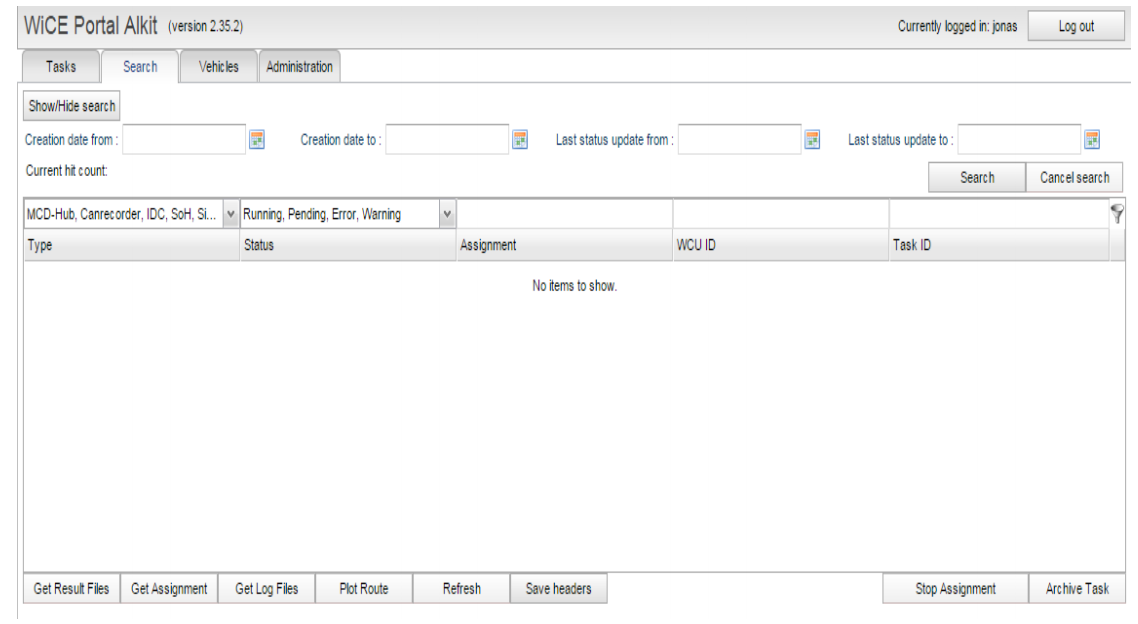Archive the selected task
Viewport: 1138px width, 624px height.
click(1077, 589)
